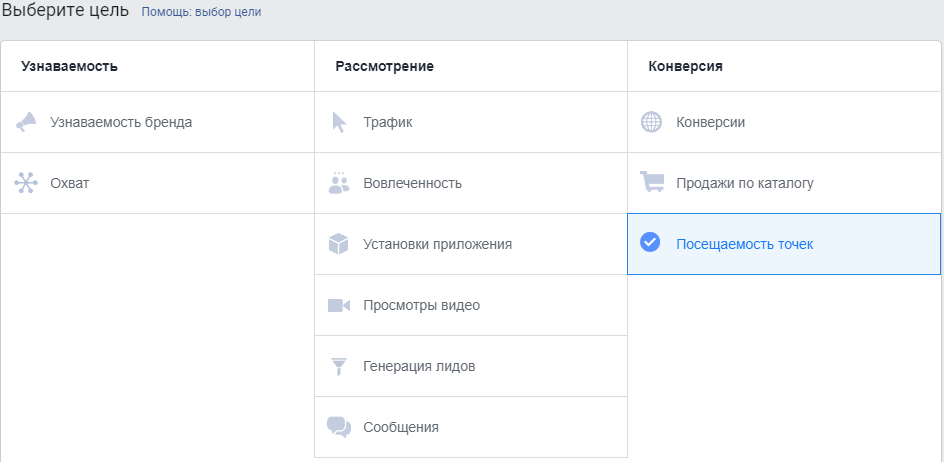
Task: Select the Трафик objective text
Action: [388, 122]
